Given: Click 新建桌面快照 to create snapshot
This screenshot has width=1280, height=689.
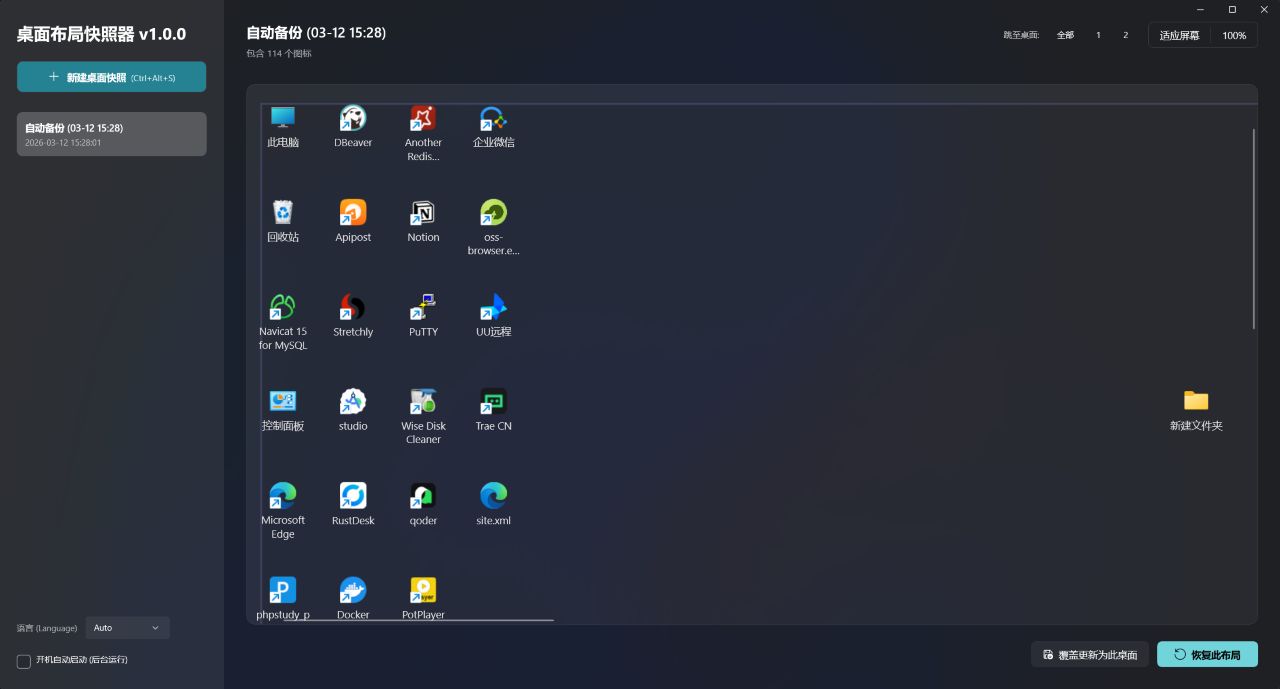Looking at the screenshot, I should (x=111, y=76).
